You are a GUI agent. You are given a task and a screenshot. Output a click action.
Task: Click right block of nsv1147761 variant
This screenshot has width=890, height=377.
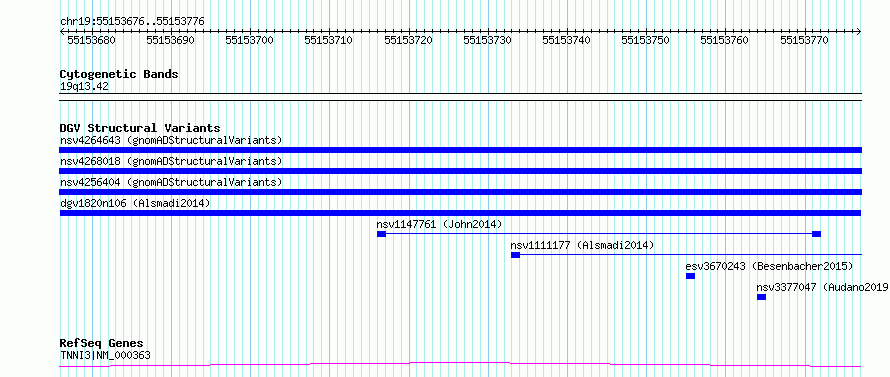816,234
